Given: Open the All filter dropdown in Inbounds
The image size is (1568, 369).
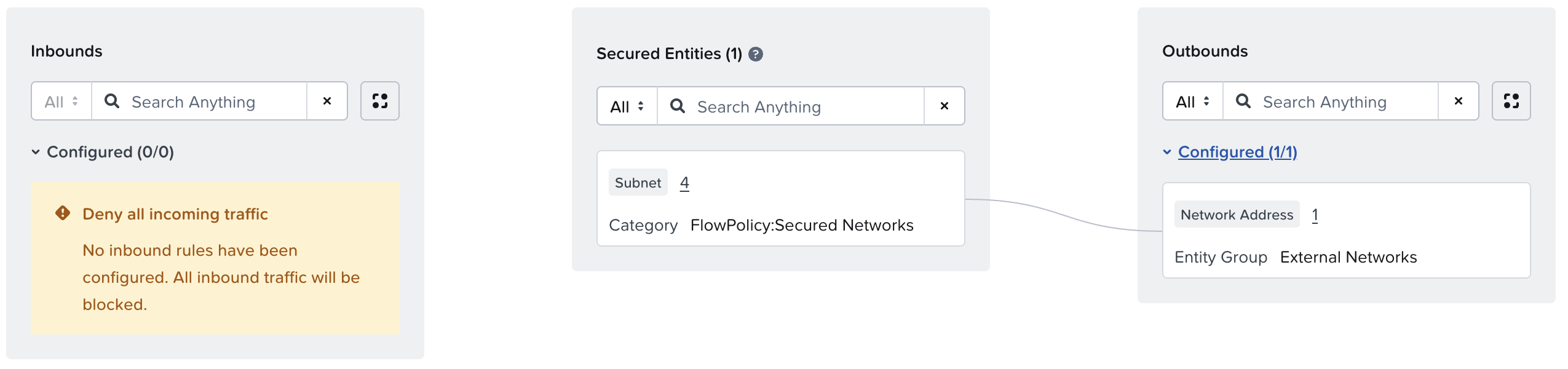Looking at the screenshot, I should [x=61, y=101].
